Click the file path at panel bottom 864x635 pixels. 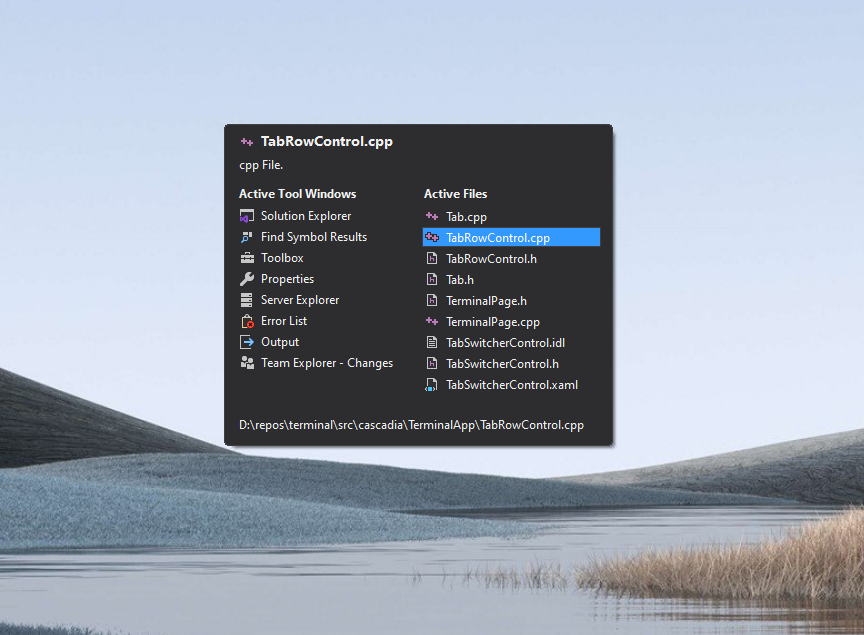pyautogui.click(x=411, y=425)
